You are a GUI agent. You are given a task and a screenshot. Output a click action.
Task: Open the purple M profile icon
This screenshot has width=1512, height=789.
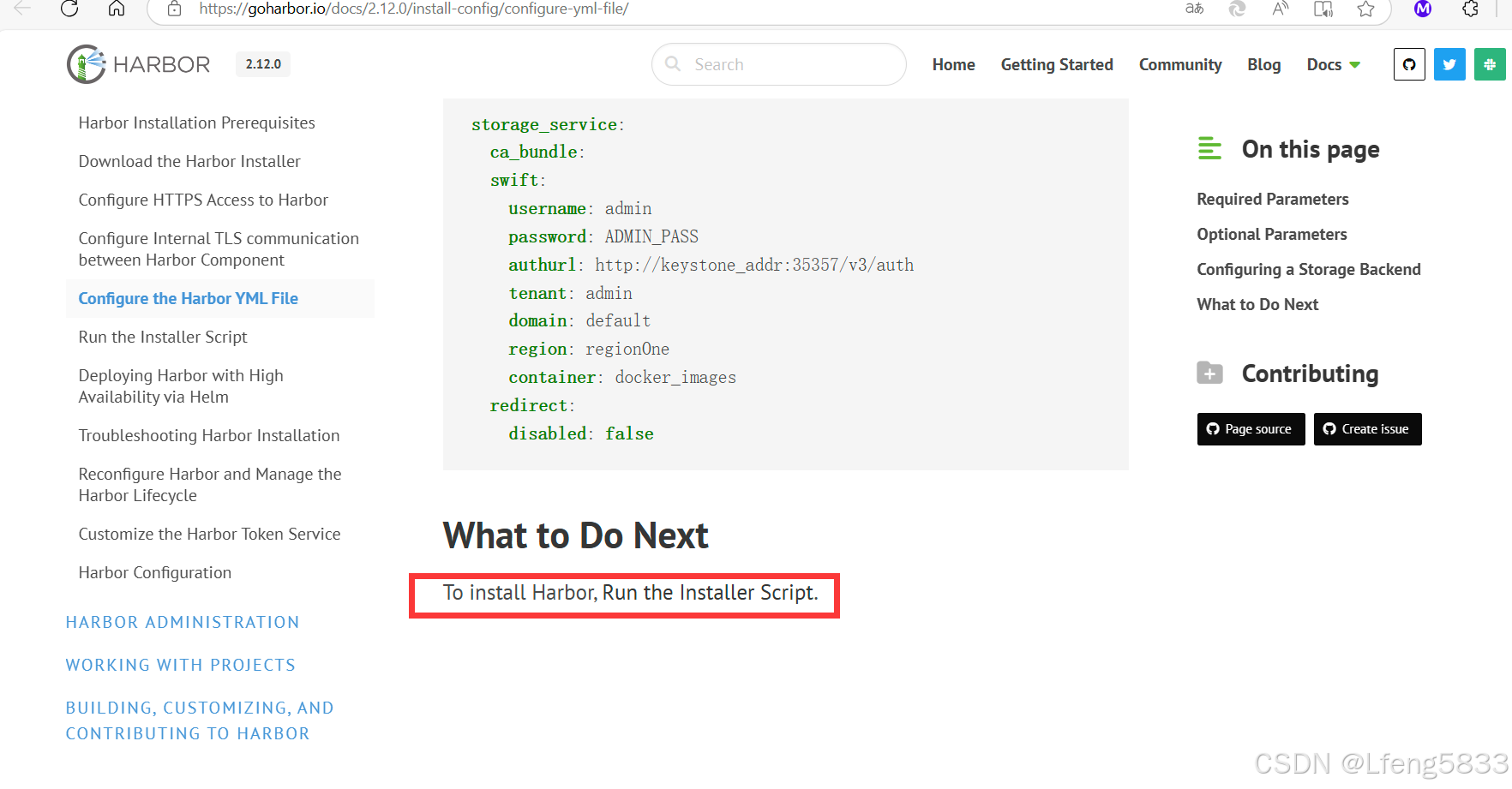1423,9
